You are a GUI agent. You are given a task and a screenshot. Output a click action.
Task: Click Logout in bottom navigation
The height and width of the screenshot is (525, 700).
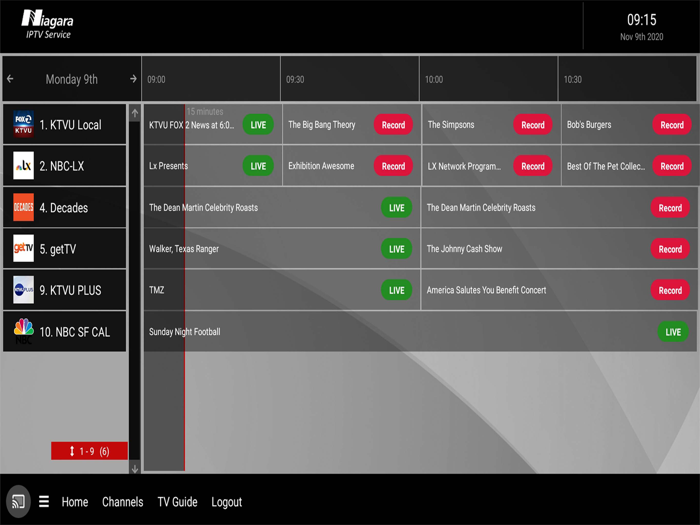point(226,502)
